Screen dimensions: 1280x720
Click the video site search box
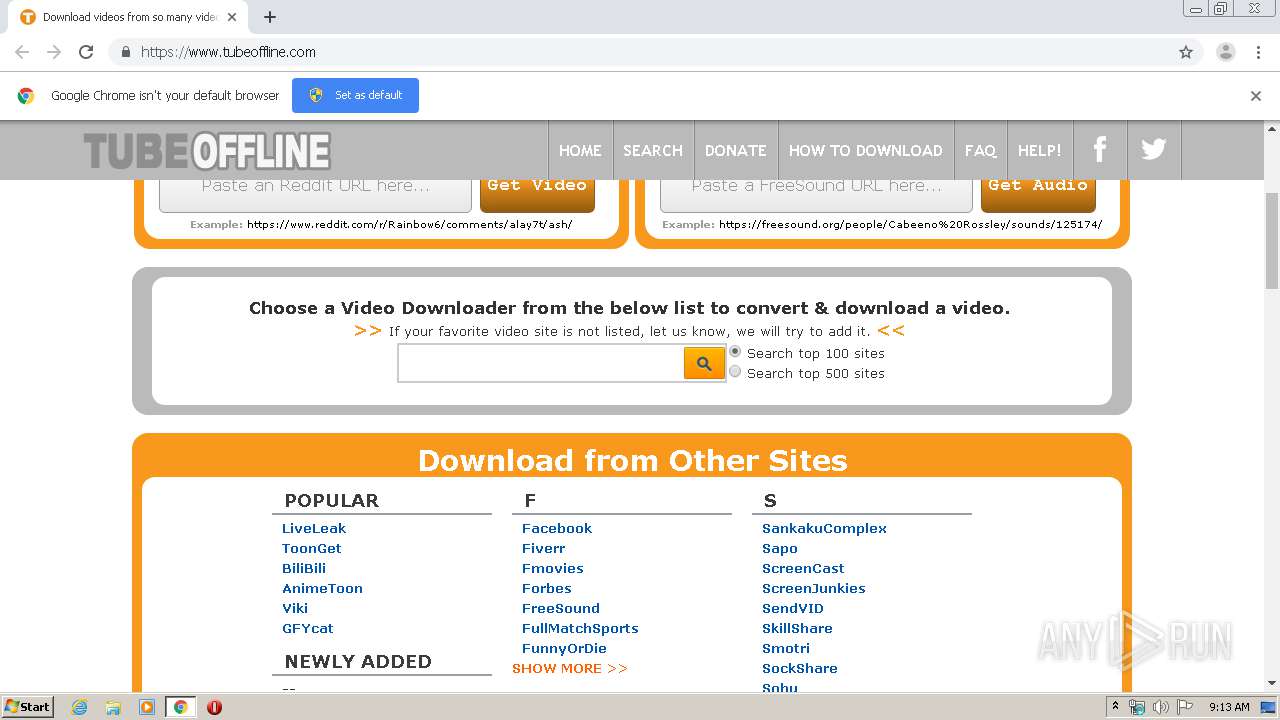tap(541, 363)
